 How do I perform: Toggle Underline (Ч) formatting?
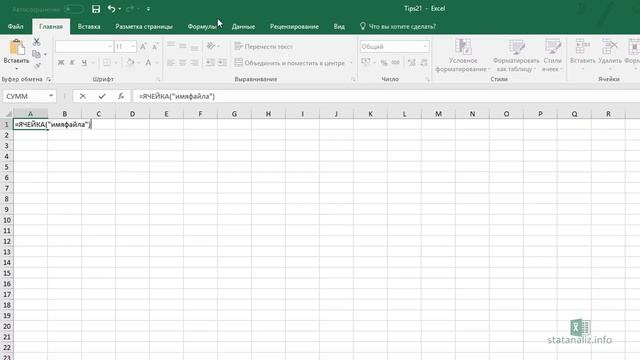pyautogui.click(x=84, y=62)
